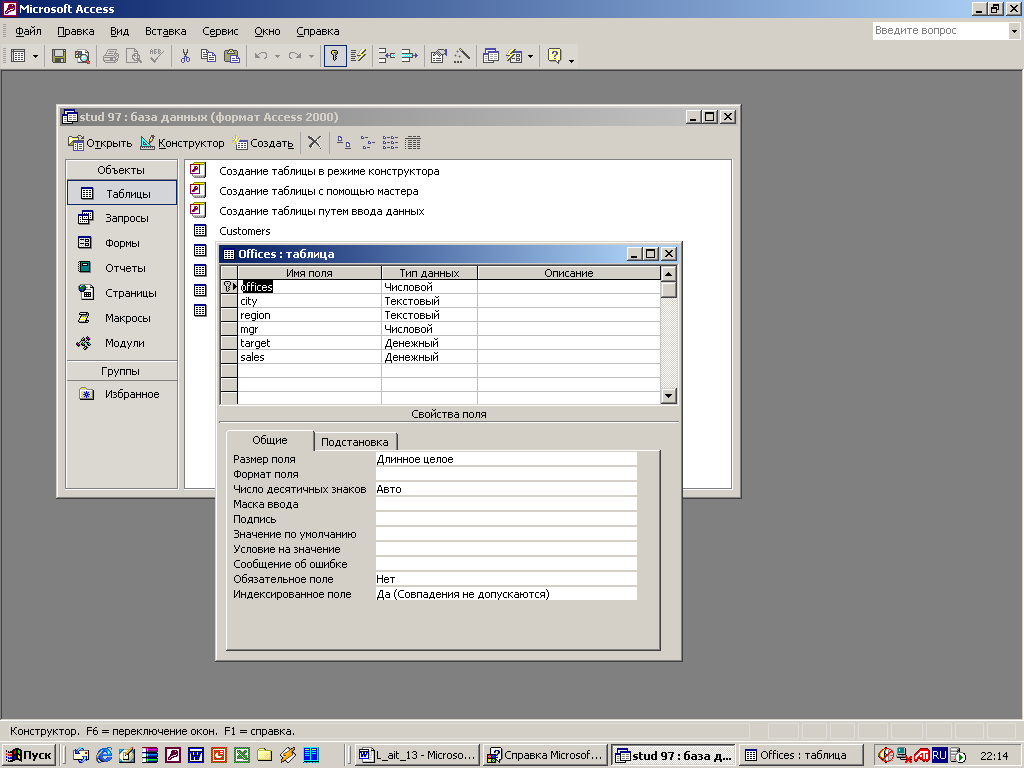Select Страницы in the objects panel
Image resolution: width=1024 pixels, height=768 pixels.
pos(121,293)
